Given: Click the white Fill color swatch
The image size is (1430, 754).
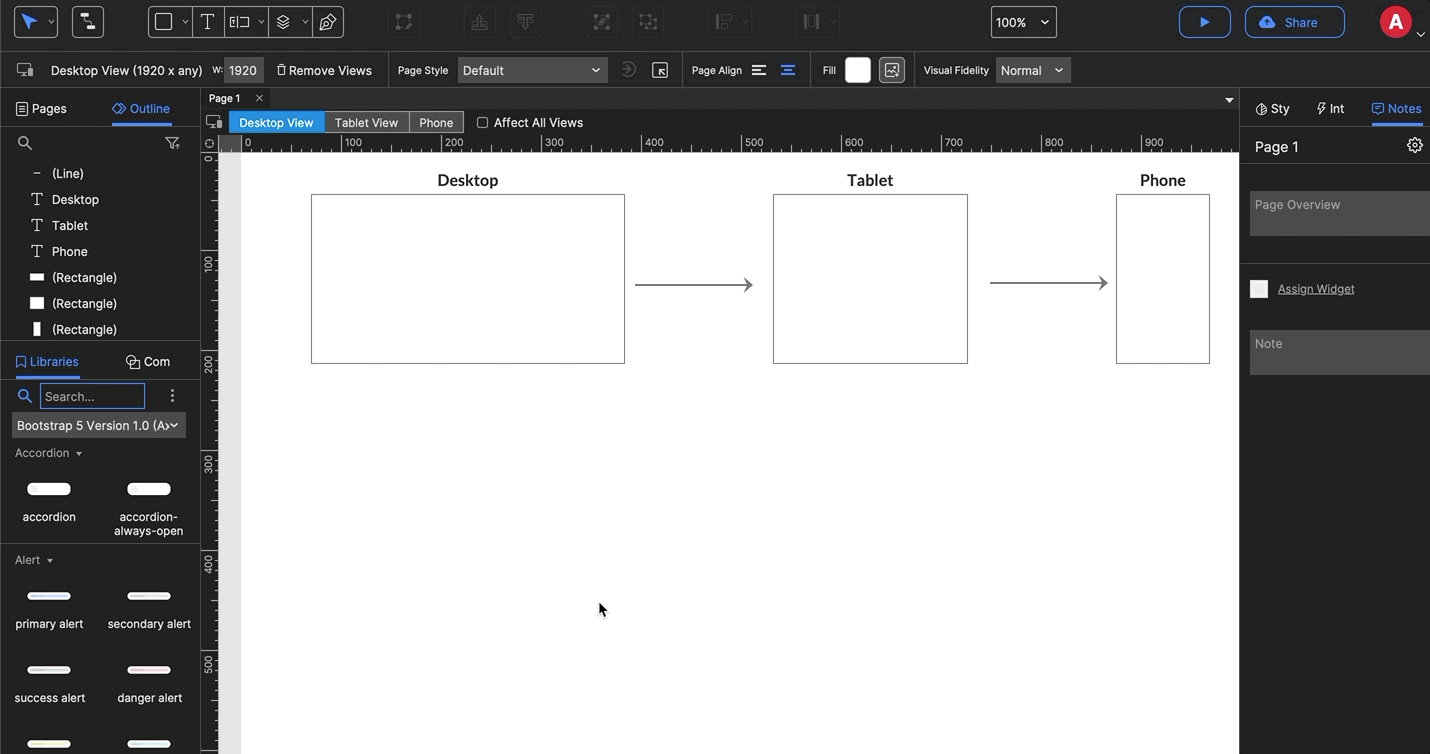Looking at the screenshot, I should 857,70.
